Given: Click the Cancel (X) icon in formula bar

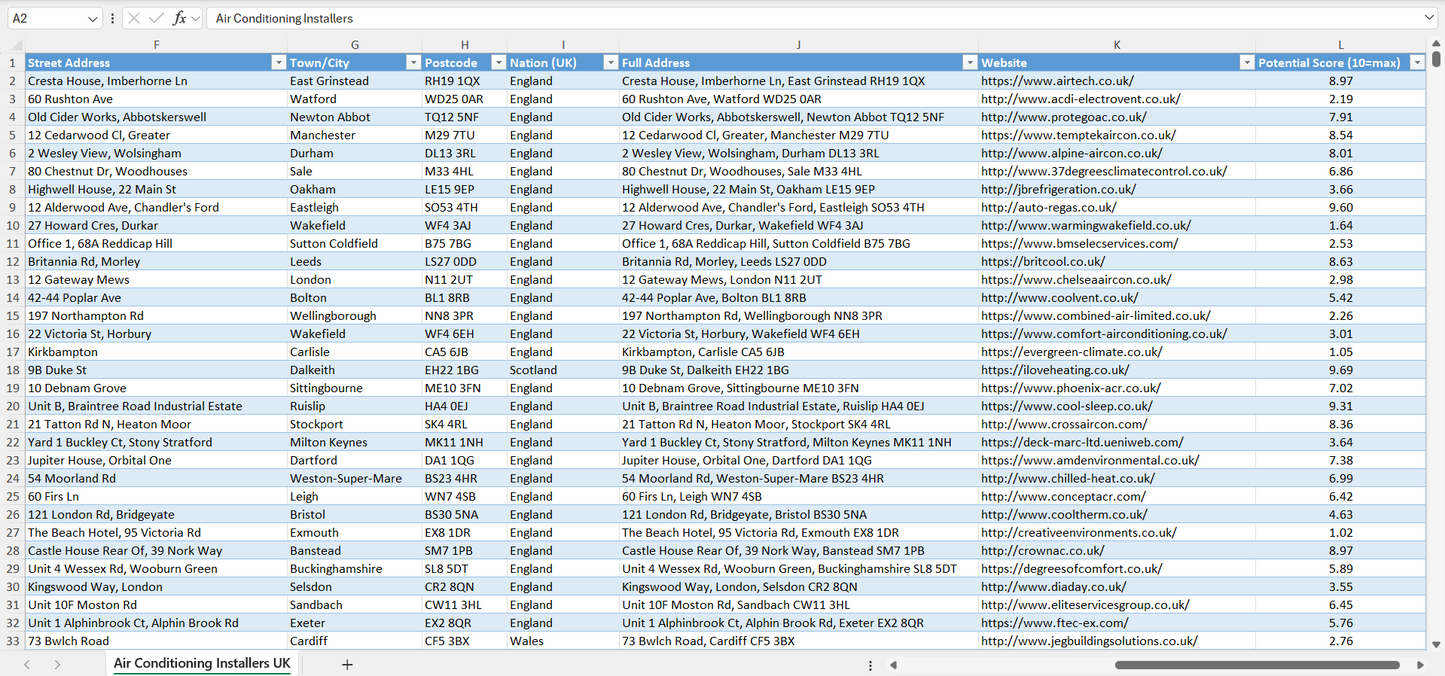Looking at the screenshot, I should 134,18.
